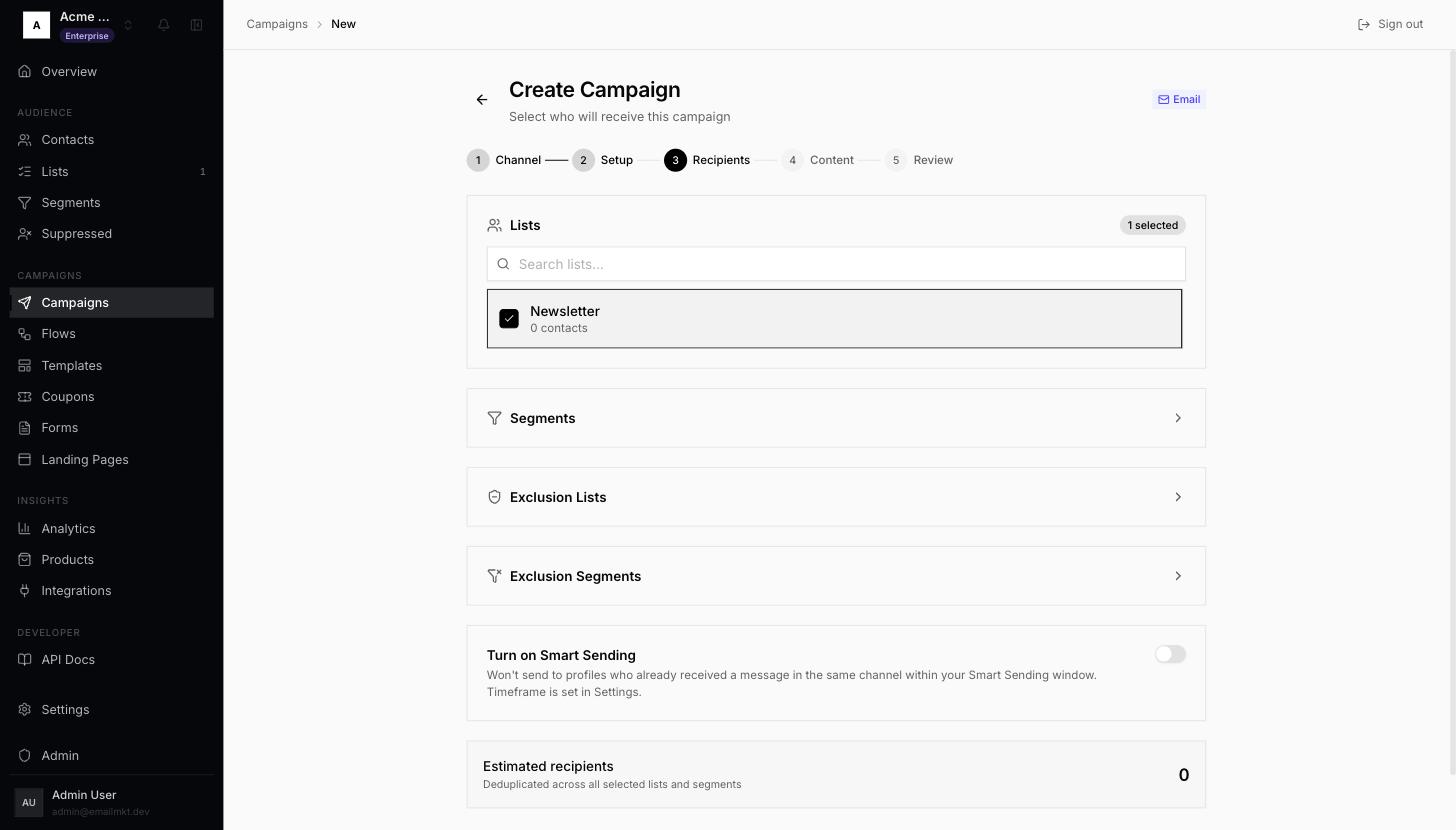
Task: Focus the Search lists input field
Action: [x=836, y=264]
